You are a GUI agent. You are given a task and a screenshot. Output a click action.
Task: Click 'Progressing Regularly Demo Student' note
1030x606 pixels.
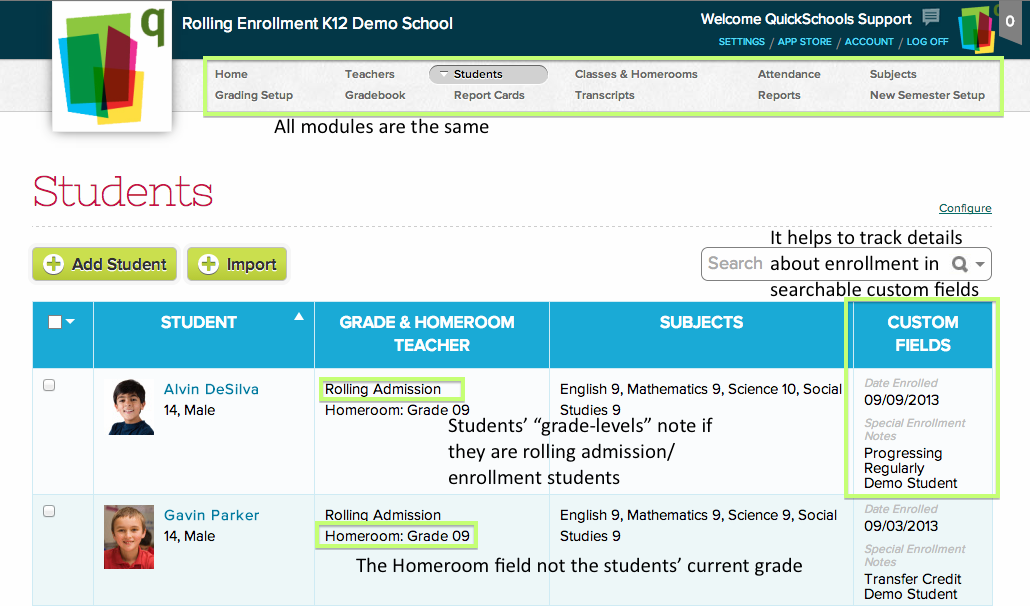pos(910,468)
